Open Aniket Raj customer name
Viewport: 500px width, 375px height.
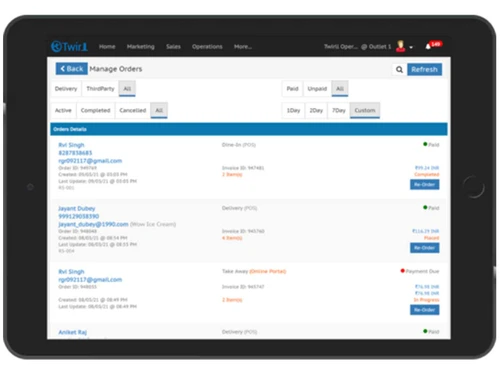[x=72, y=332]
